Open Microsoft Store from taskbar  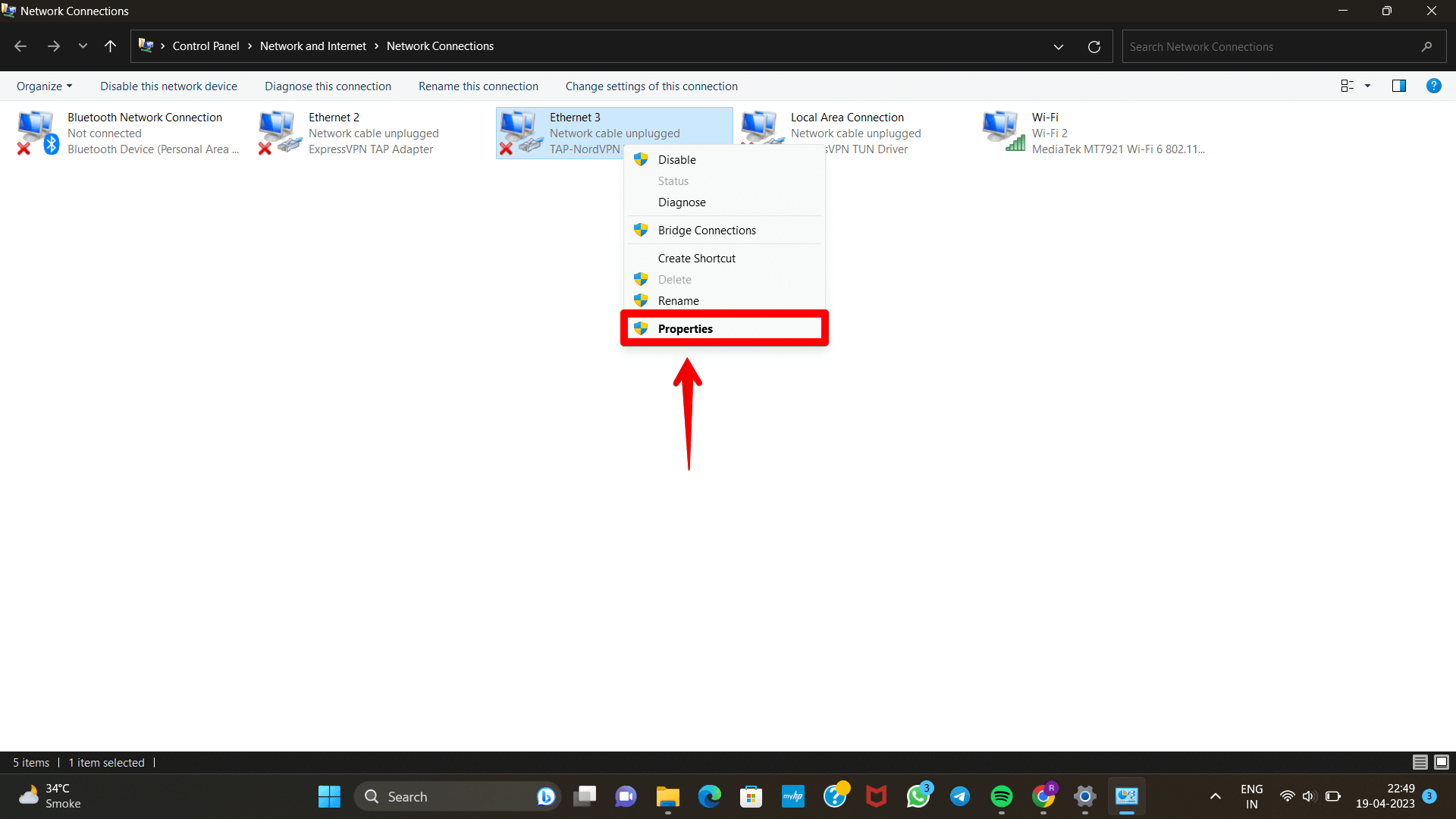coord(751,796)
